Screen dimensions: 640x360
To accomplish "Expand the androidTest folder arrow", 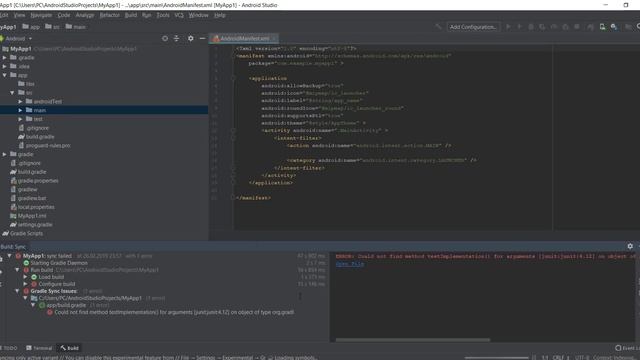I will 20,101.
